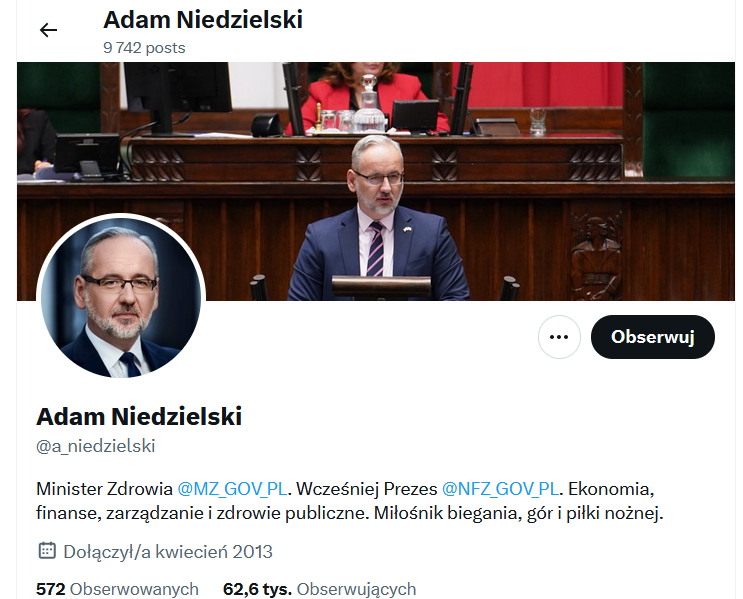Click the calendar icon beside join date

[47, 551]
